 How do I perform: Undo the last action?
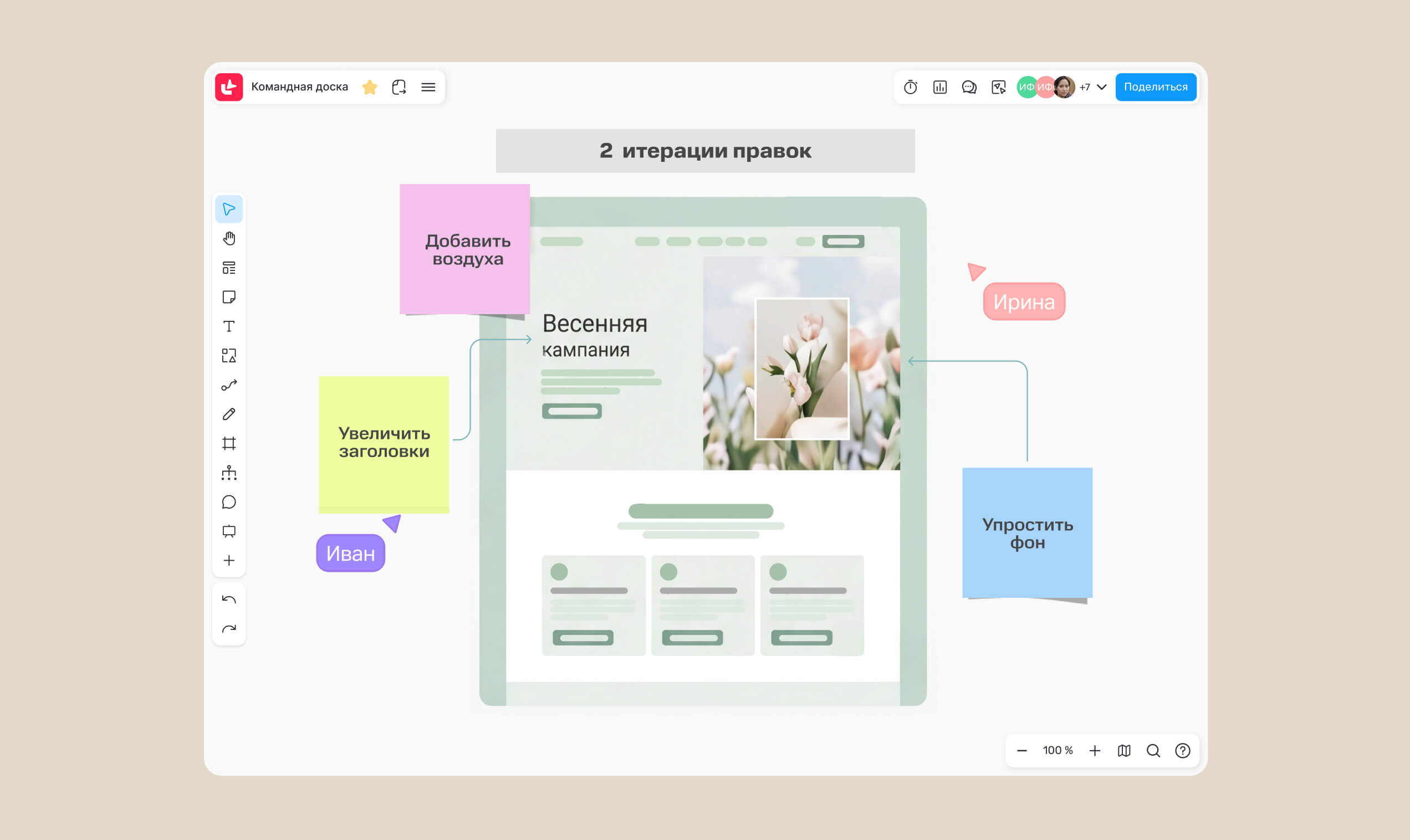tap(229, 600)
